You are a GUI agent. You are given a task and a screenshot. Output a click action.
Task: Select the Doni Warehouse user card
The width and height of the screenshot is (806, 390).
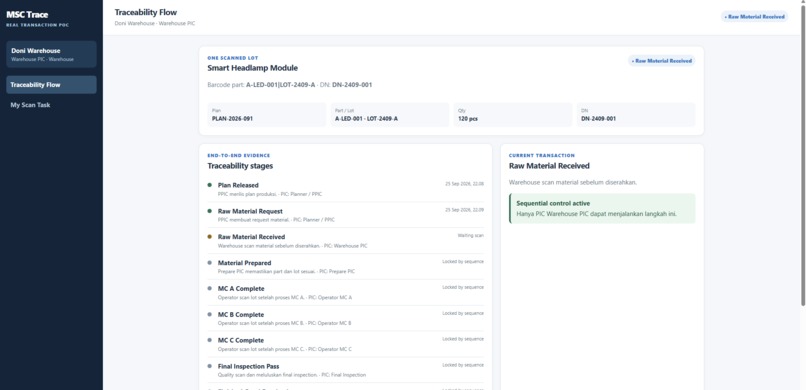(x=51, y=54)
